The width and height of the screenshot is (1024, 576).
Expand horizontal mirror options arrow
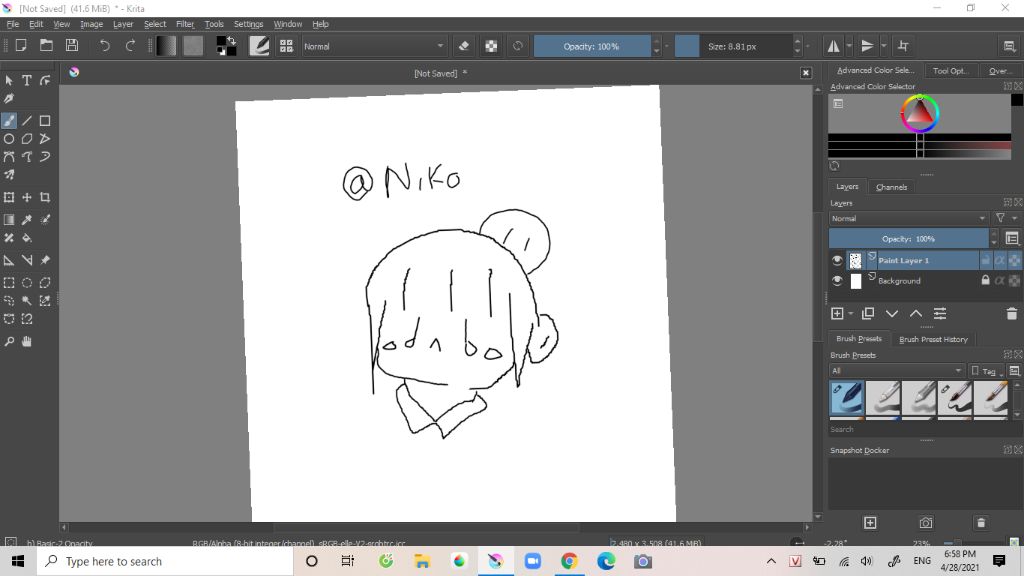click(x=849, y=46)
